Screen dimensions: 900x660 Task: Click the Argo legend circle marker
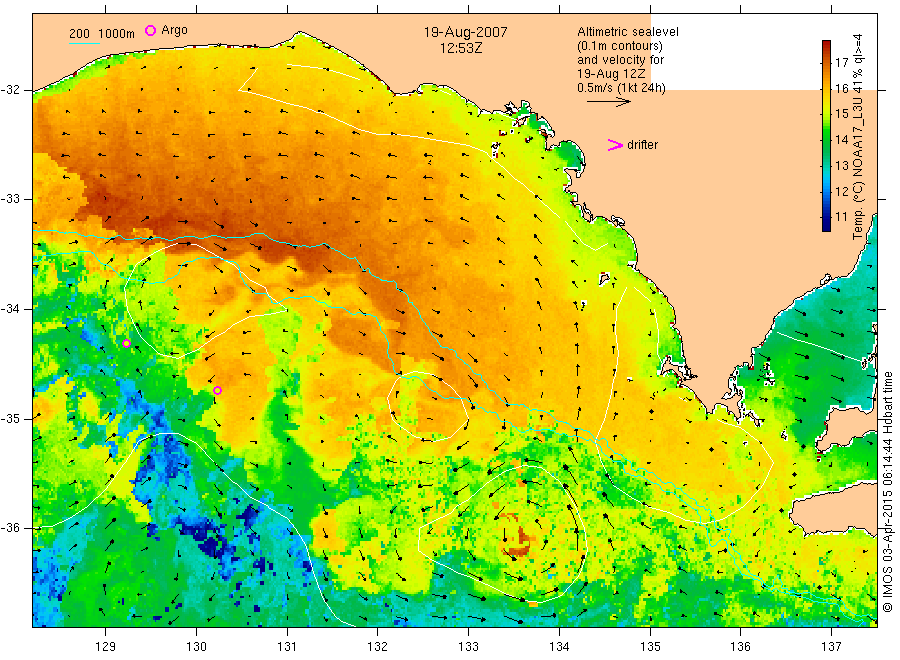click(x=150, y=30)
